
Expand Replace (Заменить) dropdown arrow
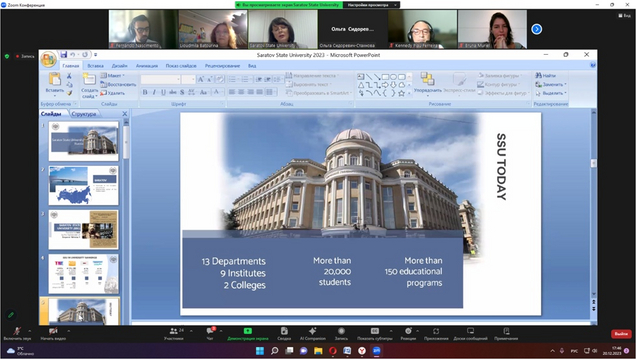tap(565, 84)
